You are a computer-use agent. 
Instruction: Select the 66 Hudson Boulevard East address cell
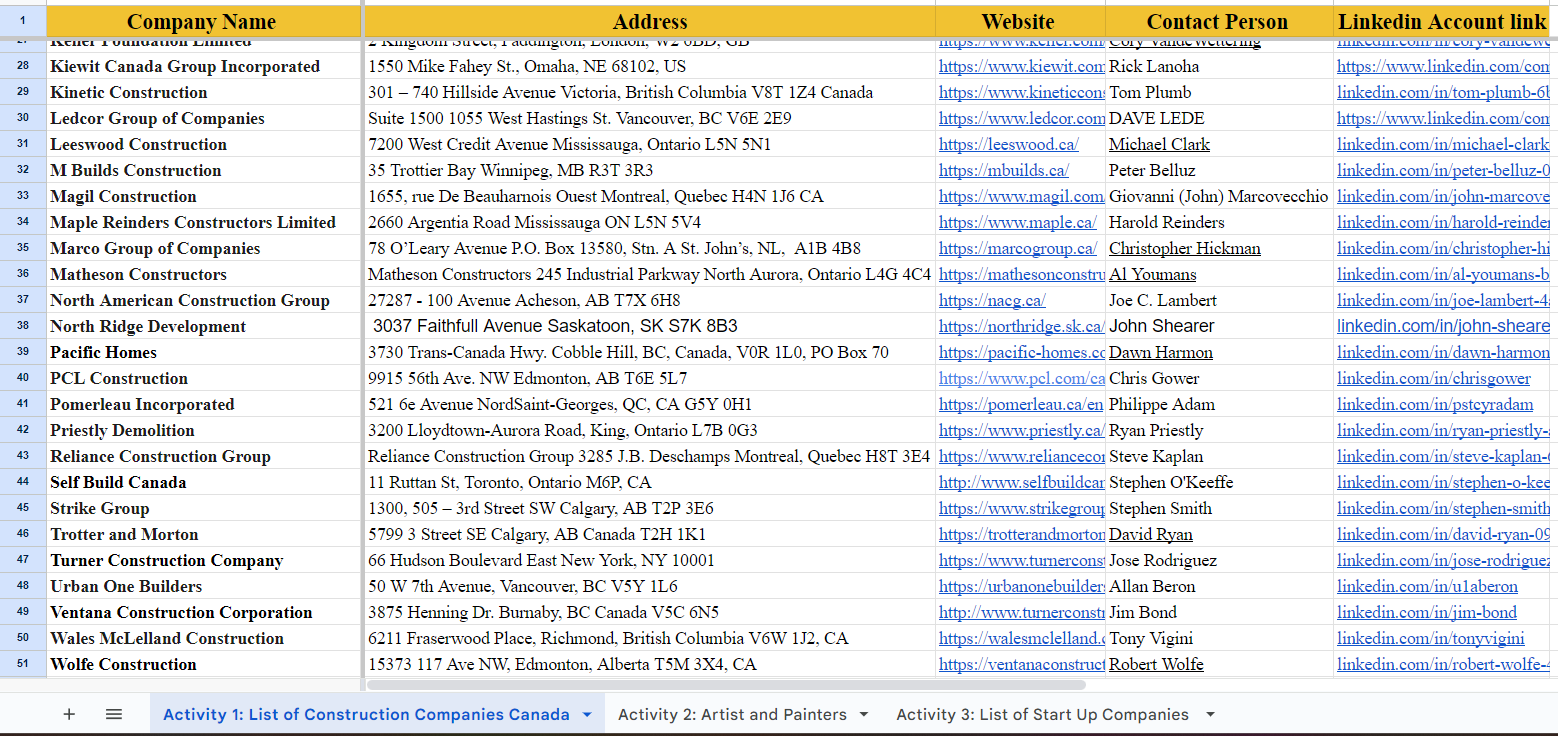[x=650, y=561]
